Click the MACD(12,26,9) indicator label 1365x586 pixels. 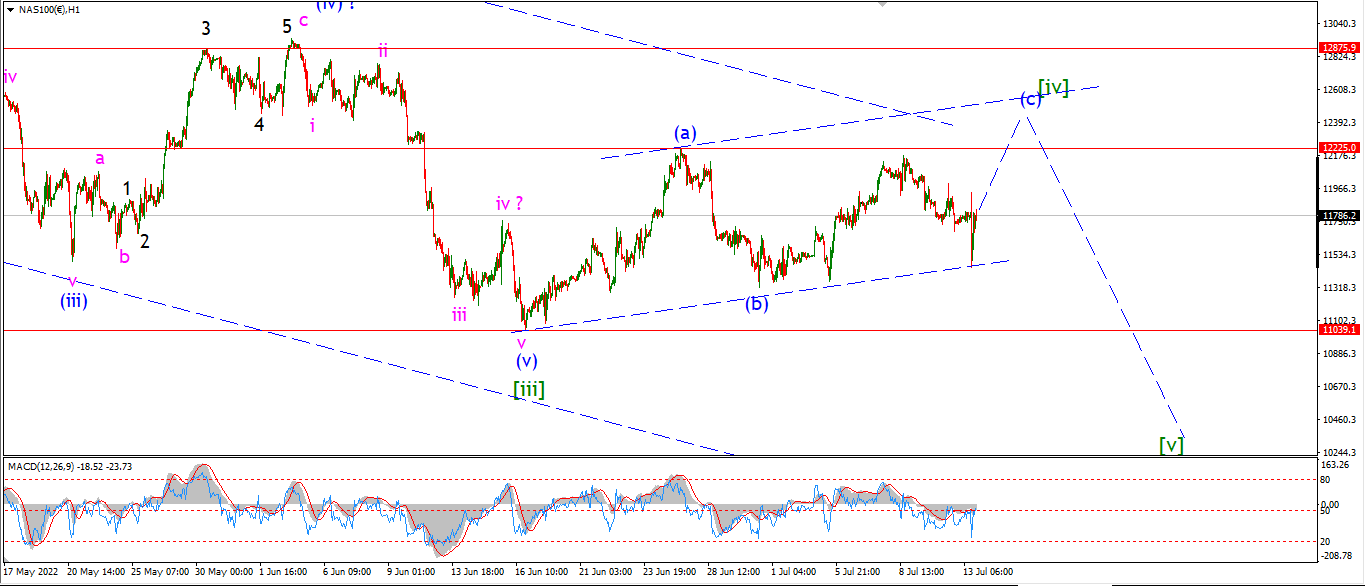(x=40, y=466)
